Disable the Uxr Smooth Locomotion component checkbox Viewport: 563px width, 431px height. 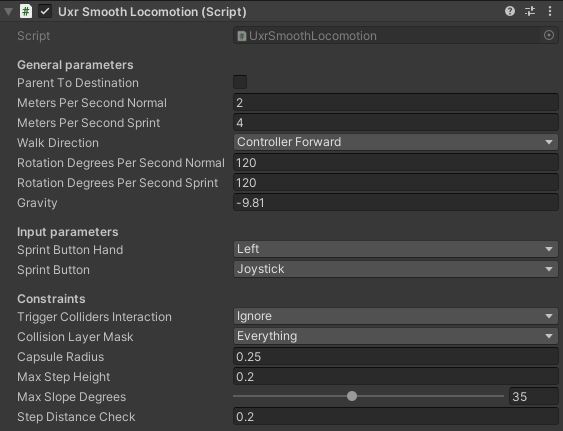(x=45, y=11)
